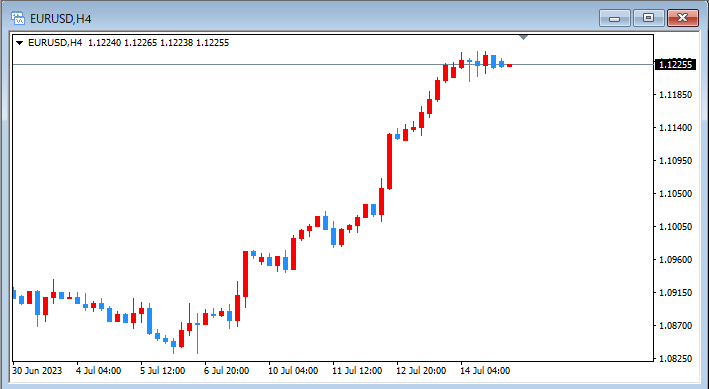Click the tall red candle rising past 1.10950
The image size is (709, 389).
[x=389, y=161]
